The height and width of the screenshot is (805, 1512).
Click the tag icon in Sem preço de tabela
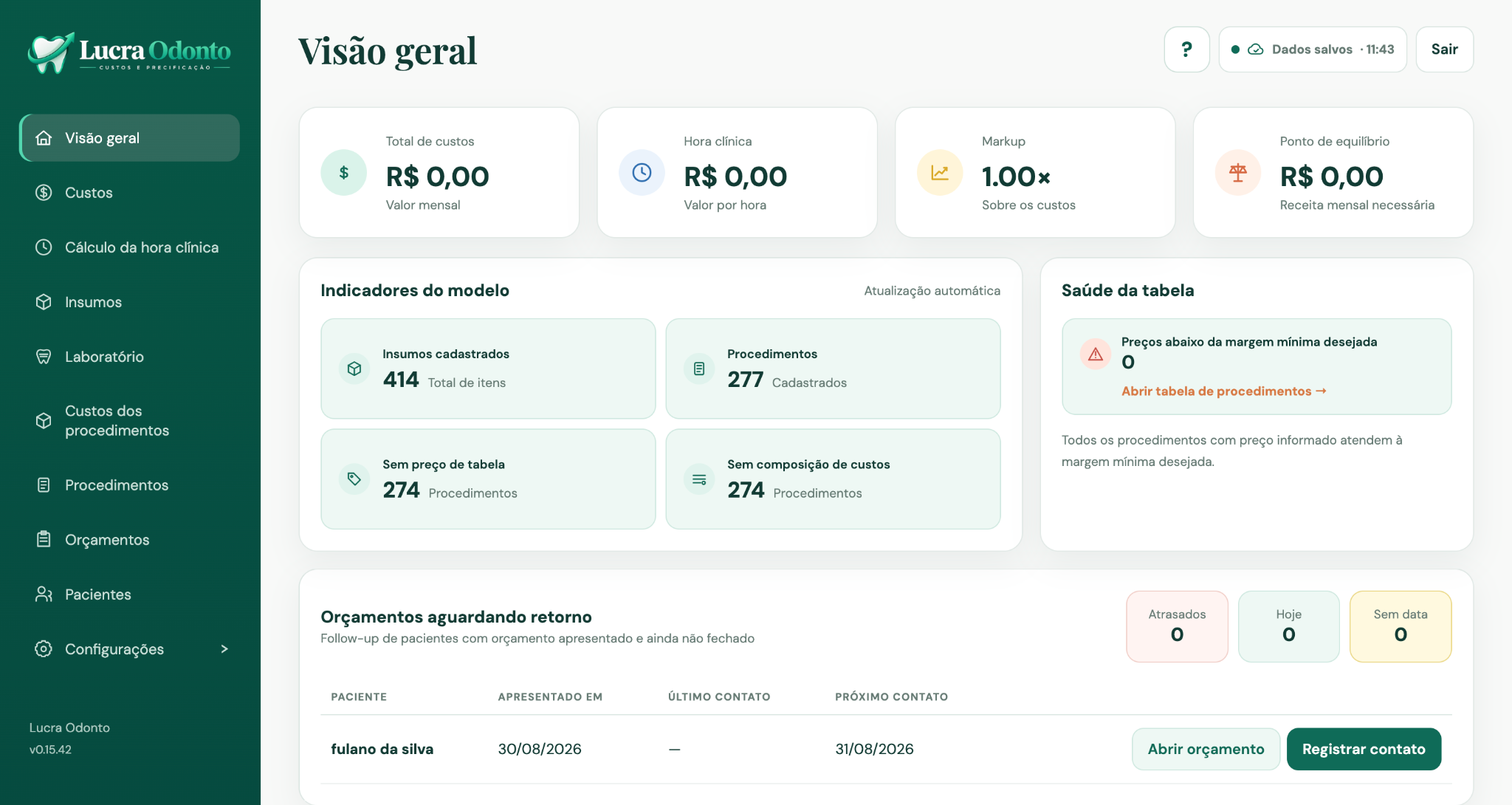(354, 479)
